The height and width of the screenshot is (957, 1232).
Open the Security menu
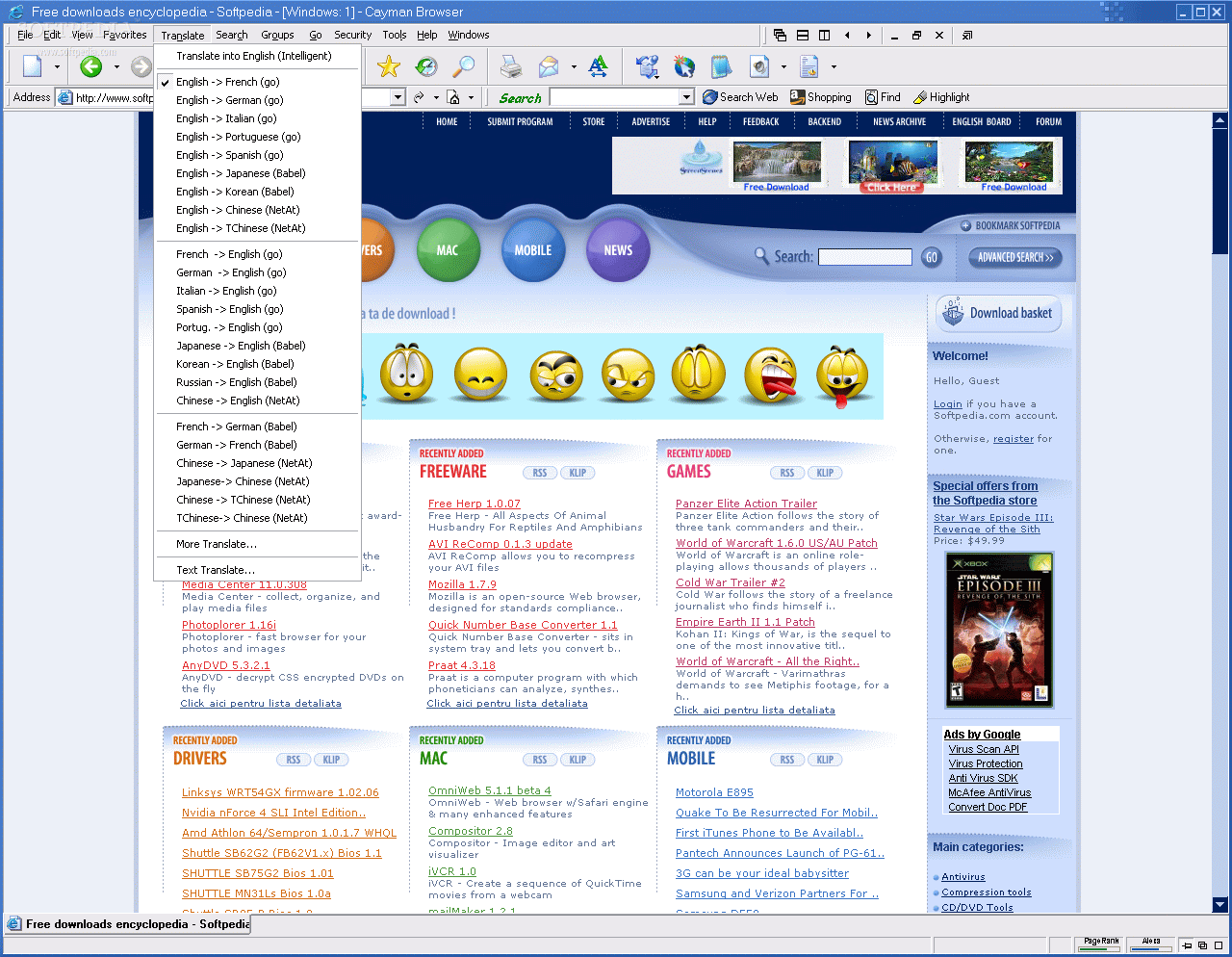(x=352, y=35)
